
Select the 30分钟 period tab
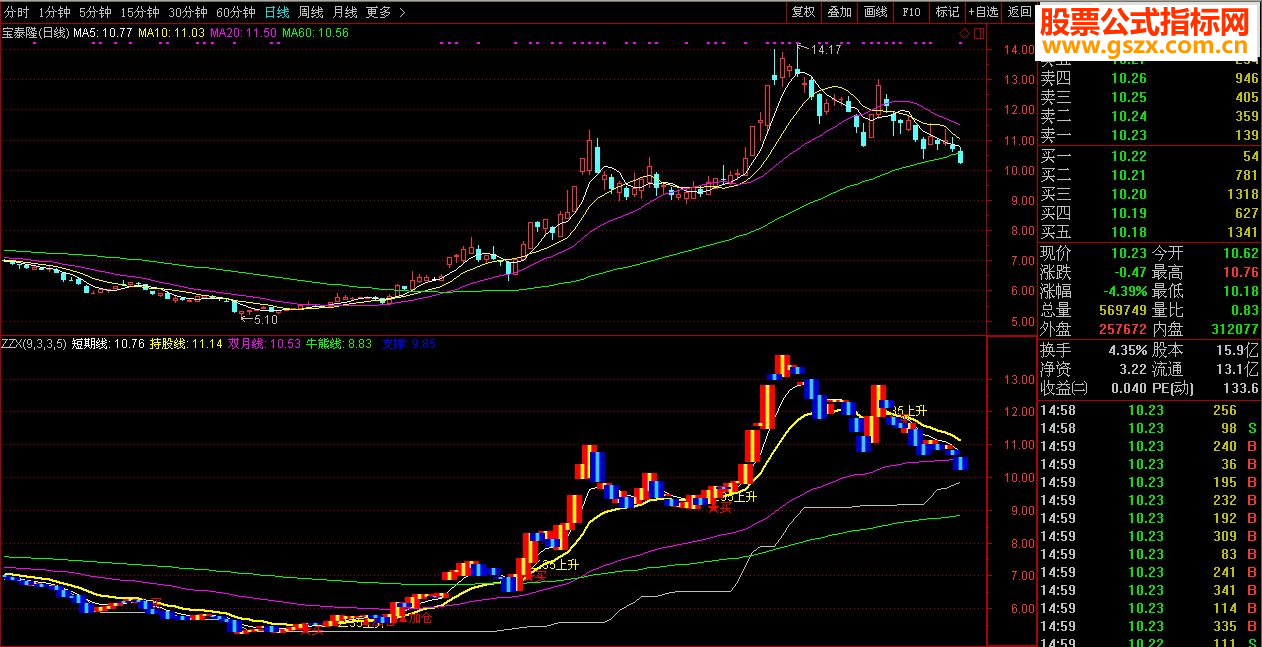pos(187,12)
